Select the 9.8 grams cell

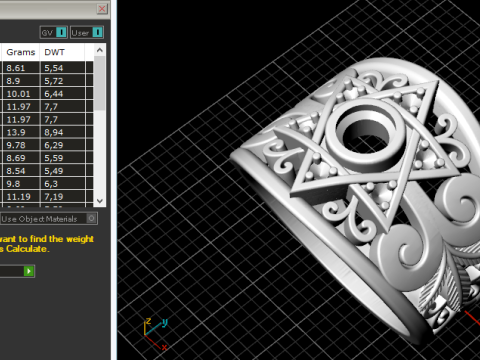21,184
